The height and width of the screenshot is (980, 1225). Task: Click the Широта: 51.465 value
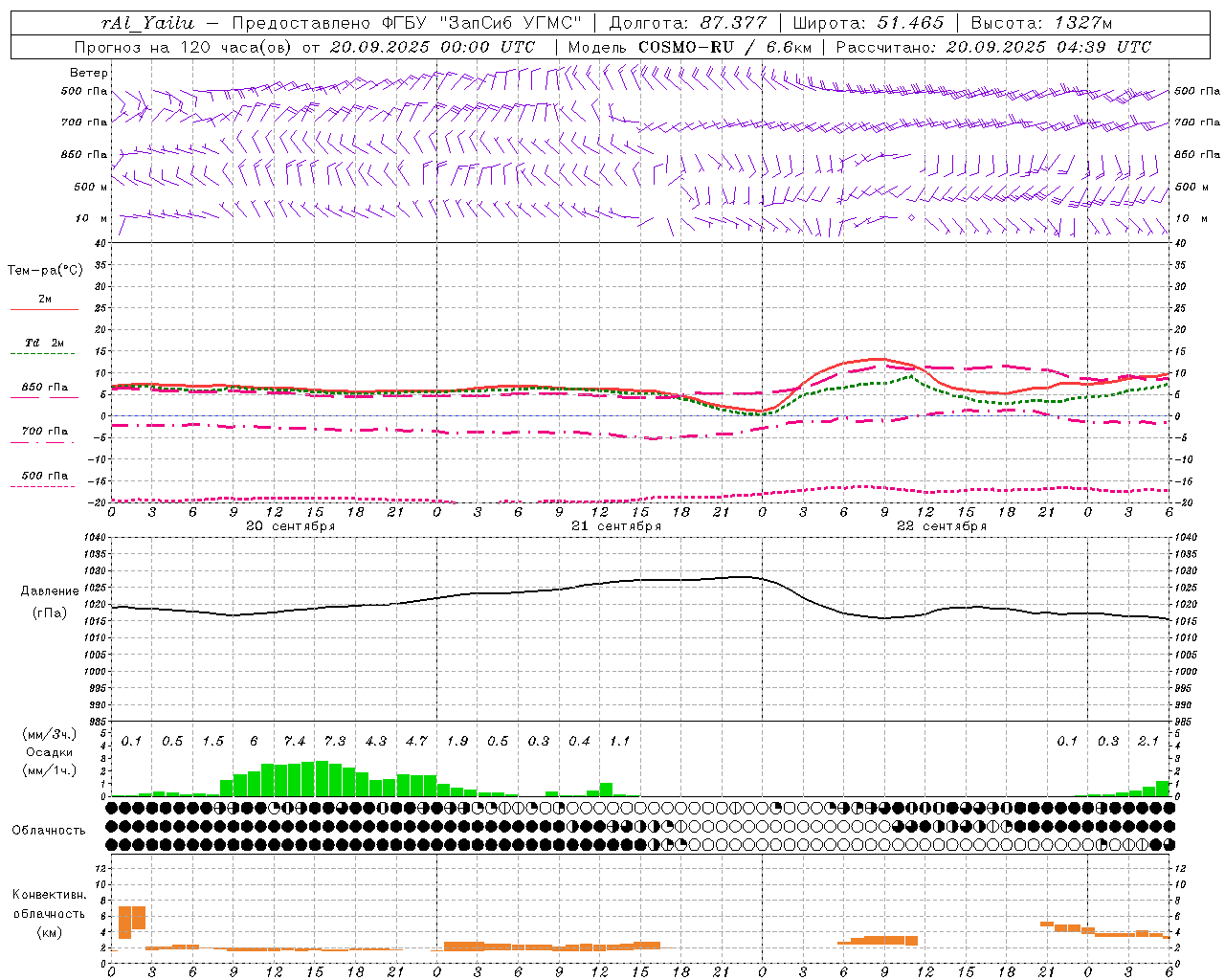[x=868, y=23]
